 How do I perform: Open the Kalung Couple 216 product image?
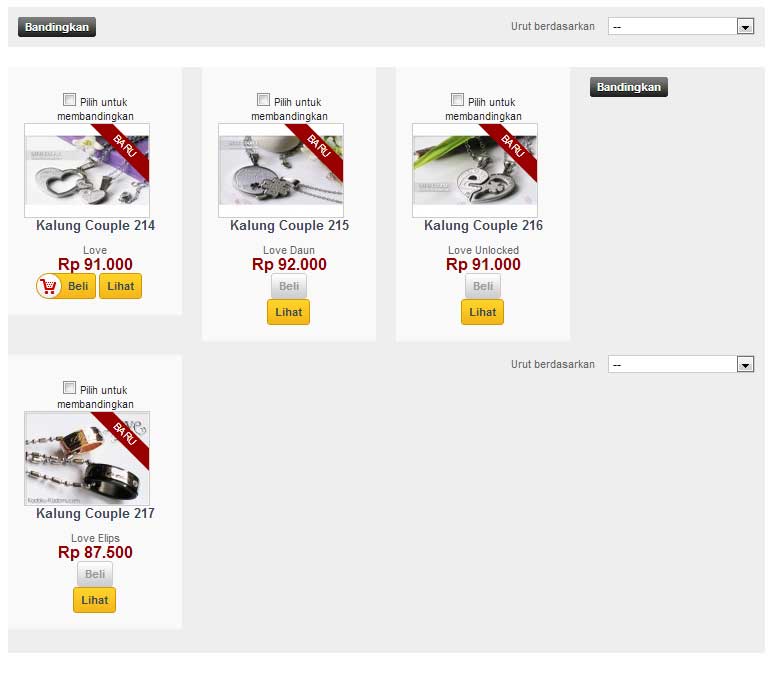(475, 170)
